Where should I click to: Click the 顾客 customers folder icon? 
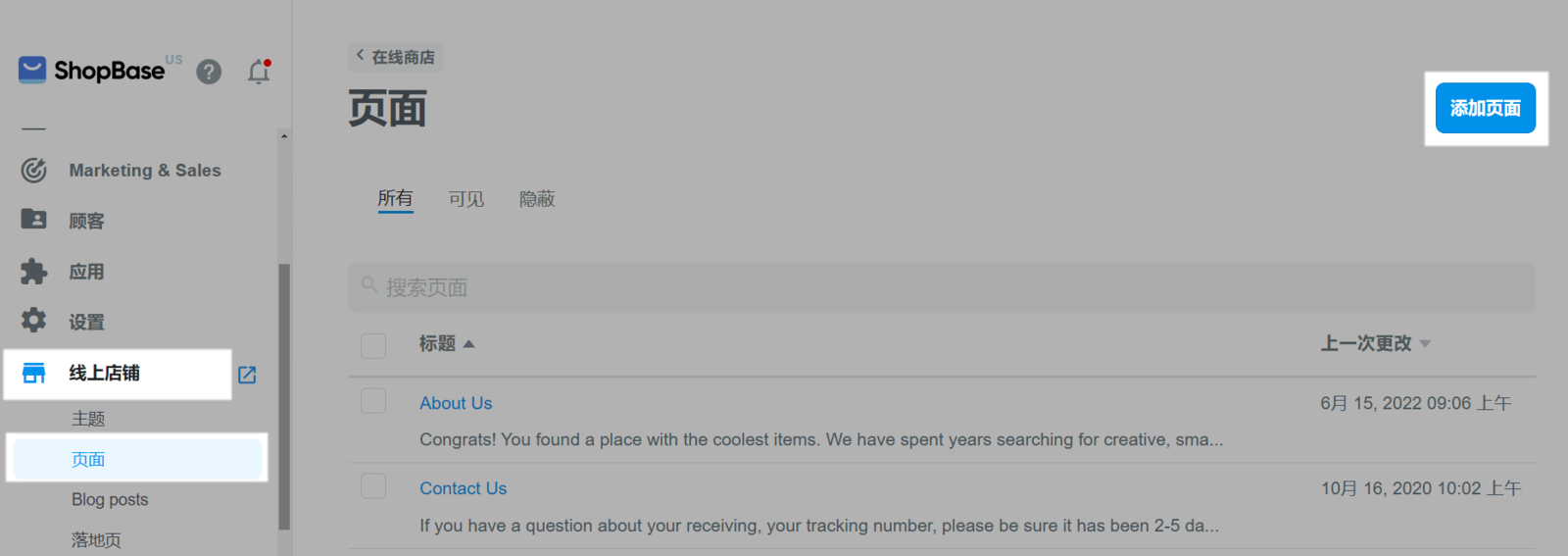pos(33,219)
